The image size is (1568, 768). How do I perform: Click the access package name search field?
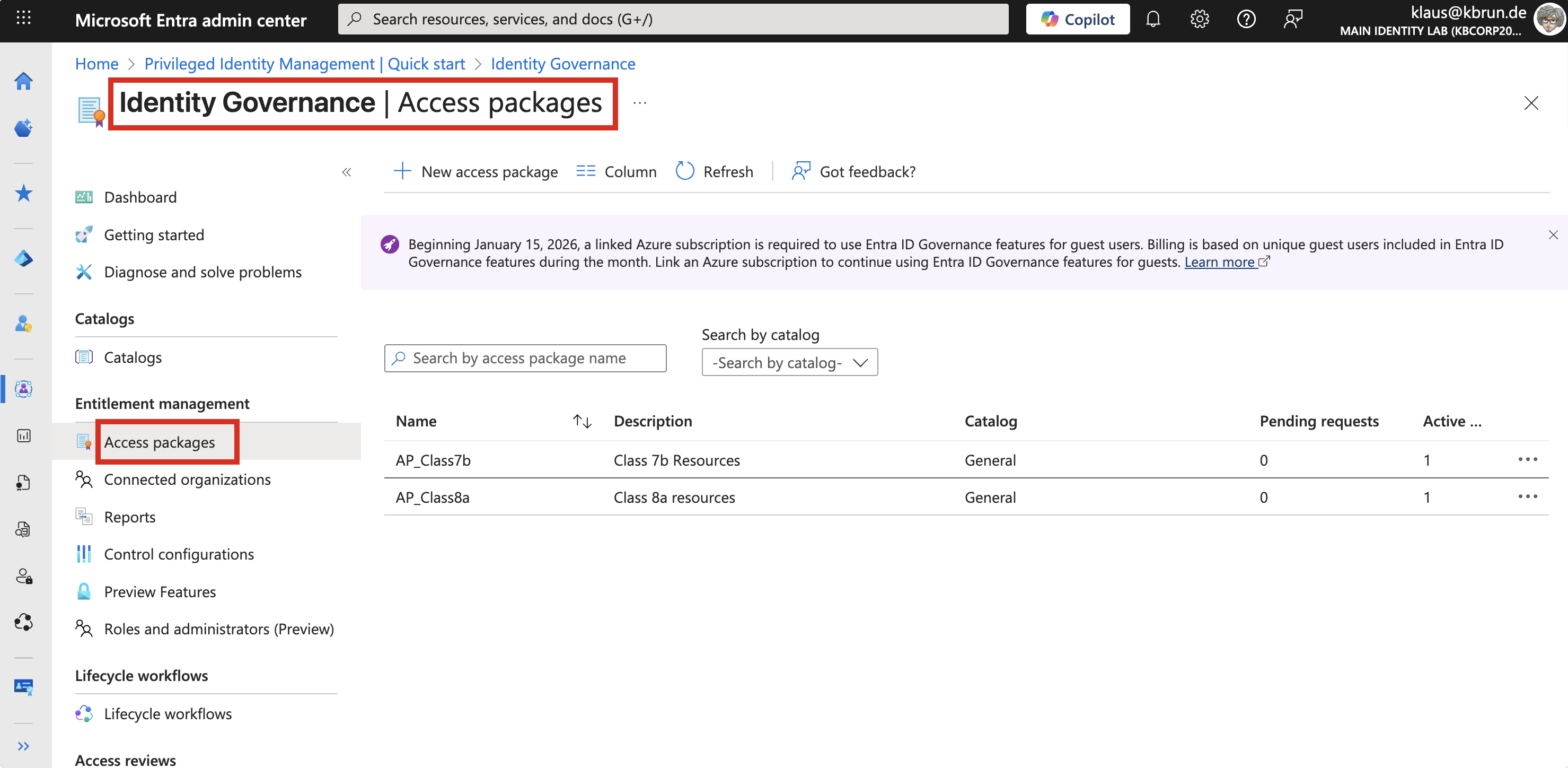click(525, 358)
